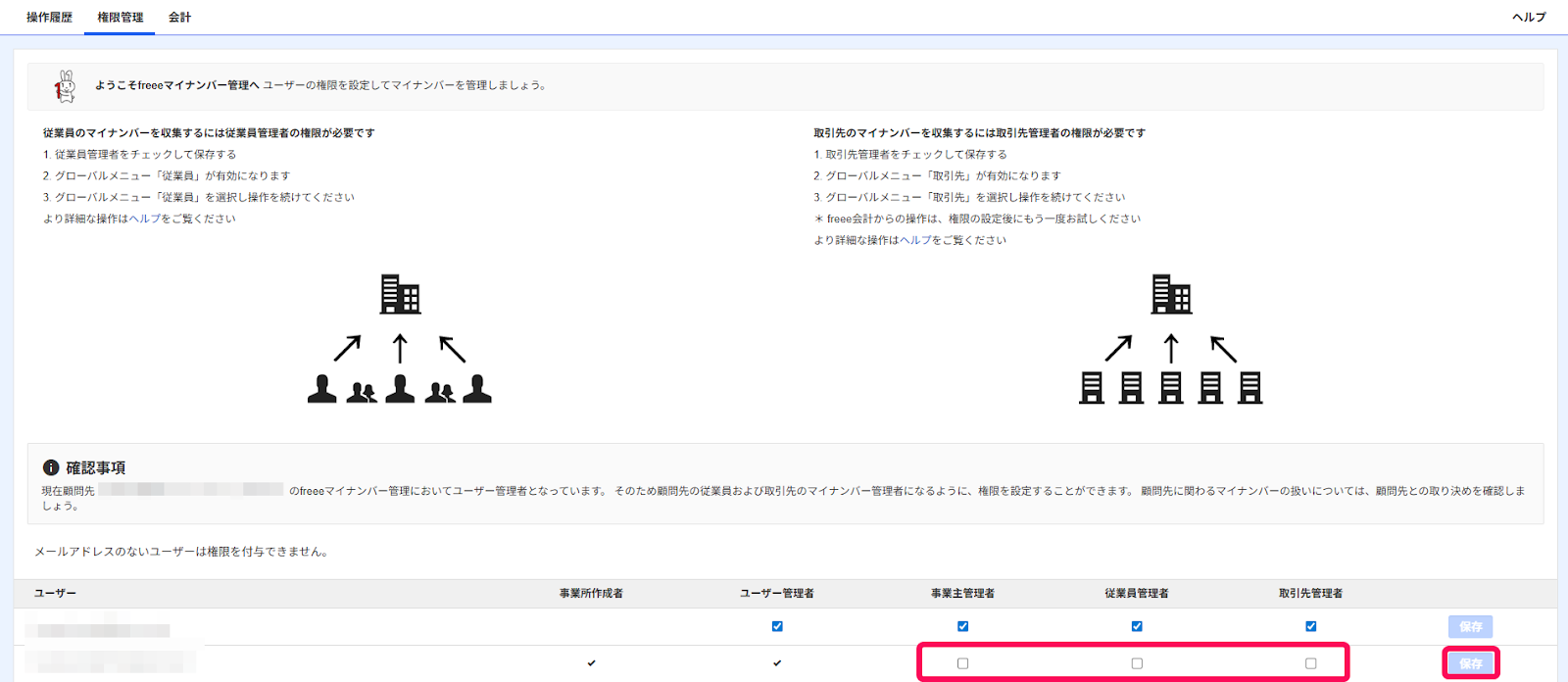The image size is (1568, 682).
Task: Click the leftmost small building in partner diagram
Action: tap(1092, 388)
